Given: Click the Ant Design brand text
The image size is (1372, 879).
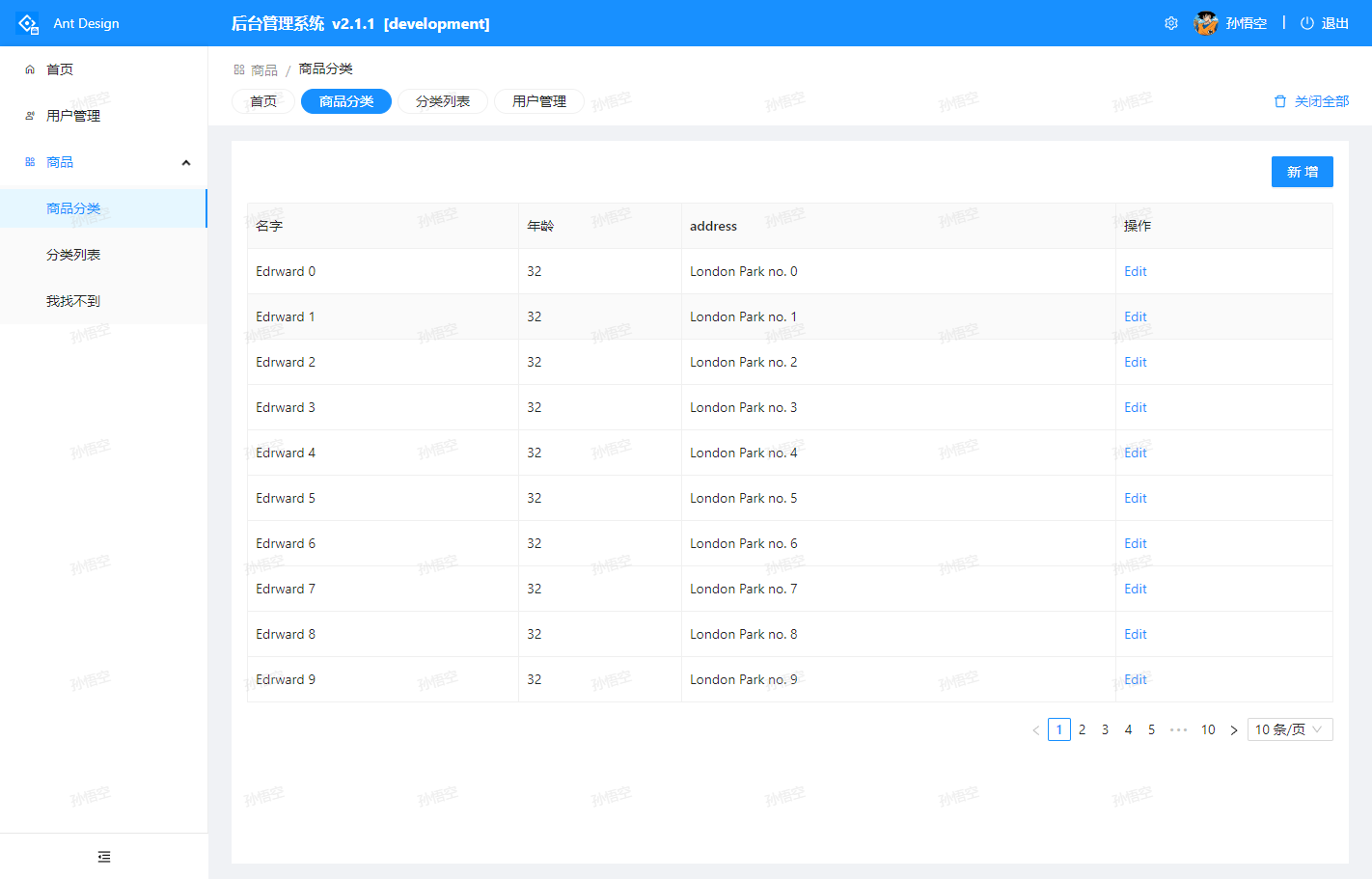Looking at the screenshot, I should (86, 23).
